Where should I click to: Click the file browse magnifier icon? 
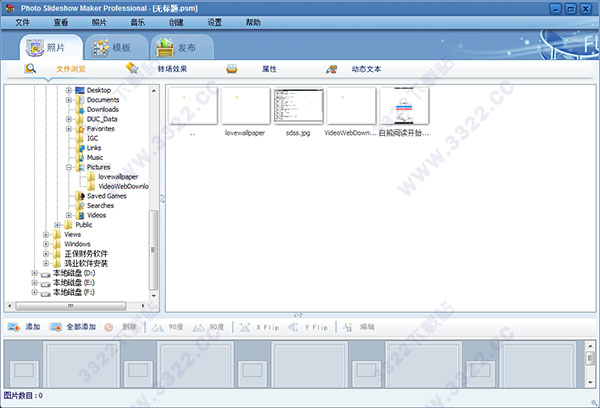pos(30,69)
